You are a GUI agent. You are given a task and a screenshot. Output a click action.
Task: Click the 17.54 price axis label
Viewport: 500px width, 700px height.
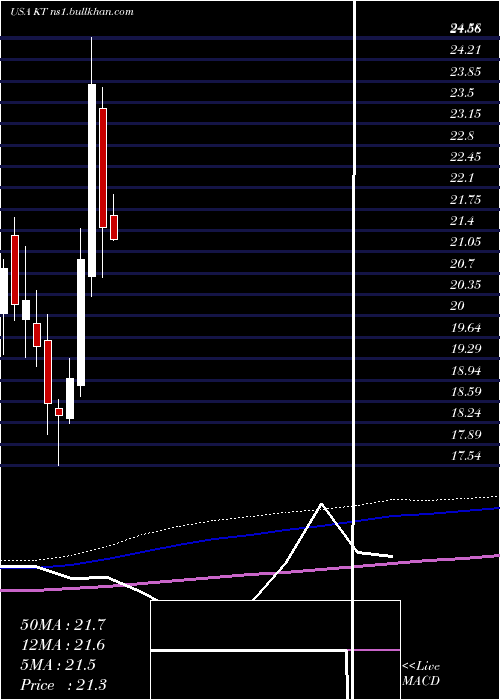(x=465, y=456)
